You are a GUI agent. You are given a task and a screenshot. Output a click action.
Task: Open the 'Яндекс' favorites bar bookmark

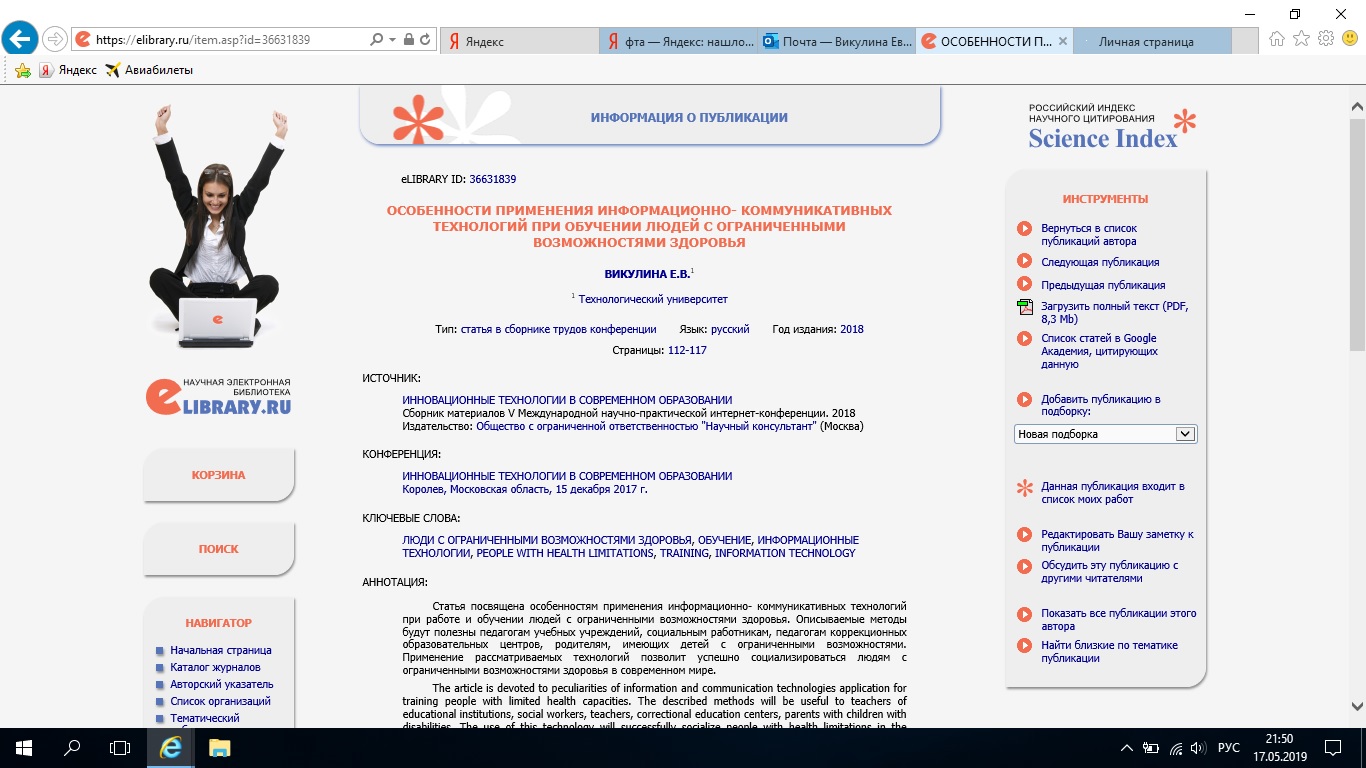tap(69, 70)
